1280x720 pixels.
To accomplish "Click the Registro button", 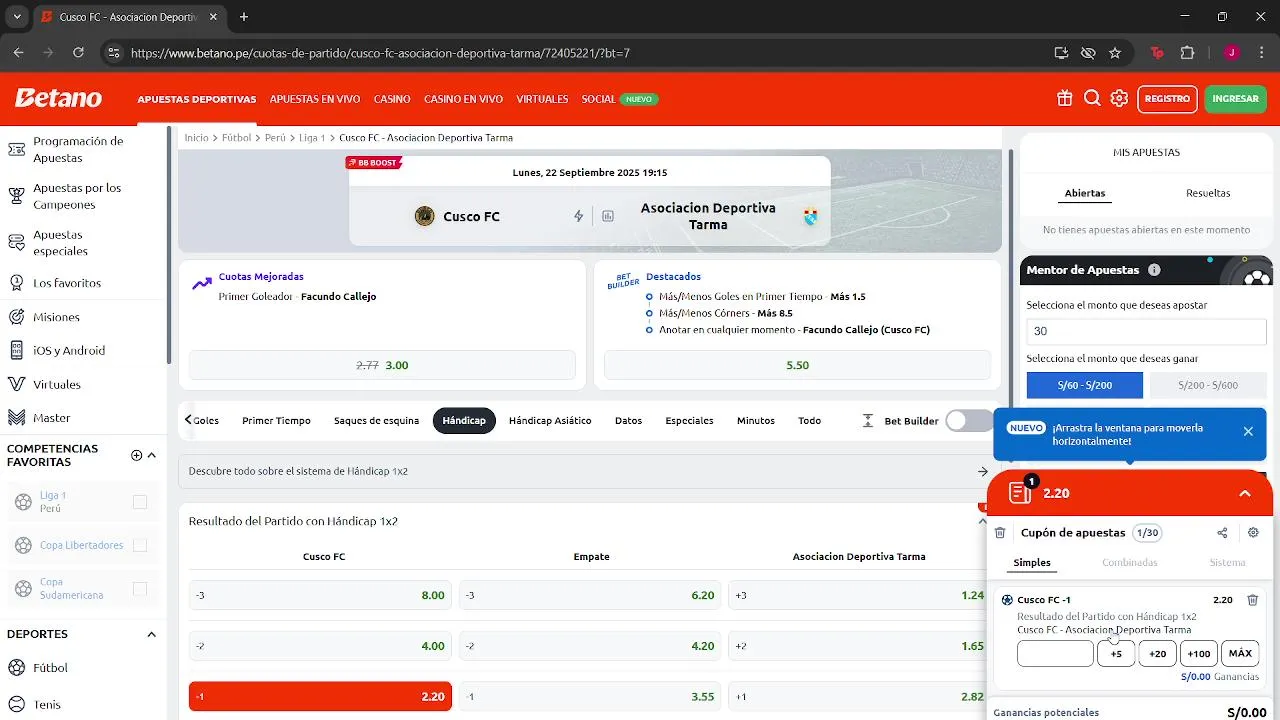I will pos(1167,98).
